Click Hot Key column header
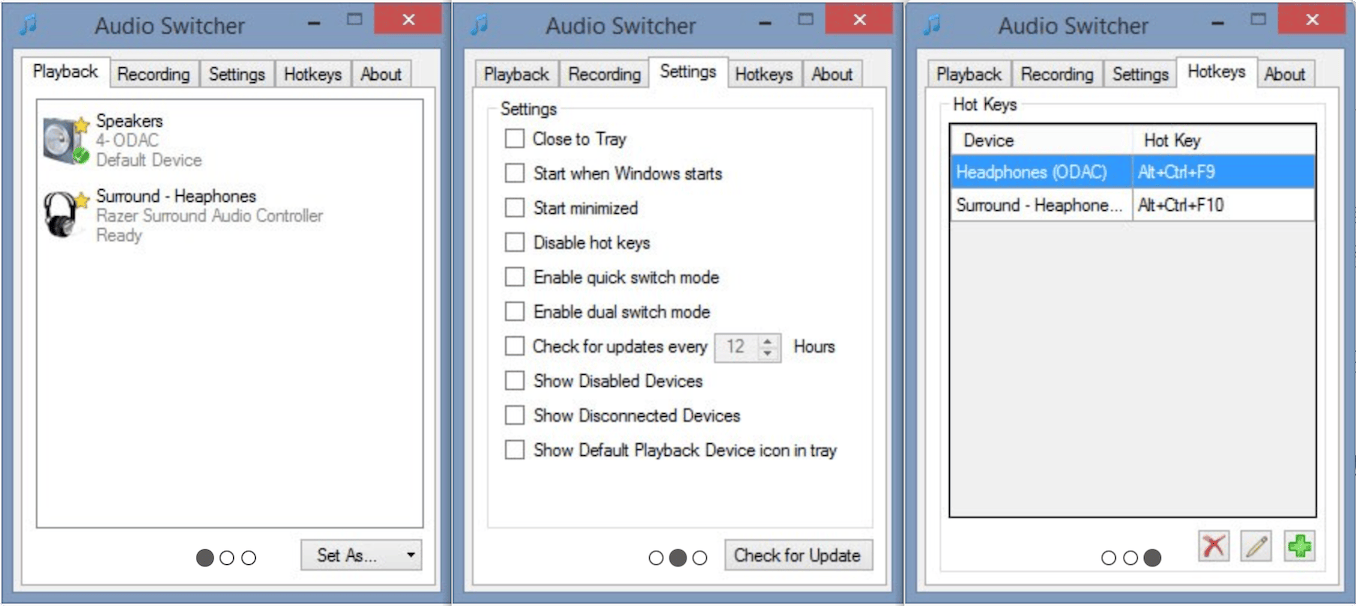 coord(1223,140)
